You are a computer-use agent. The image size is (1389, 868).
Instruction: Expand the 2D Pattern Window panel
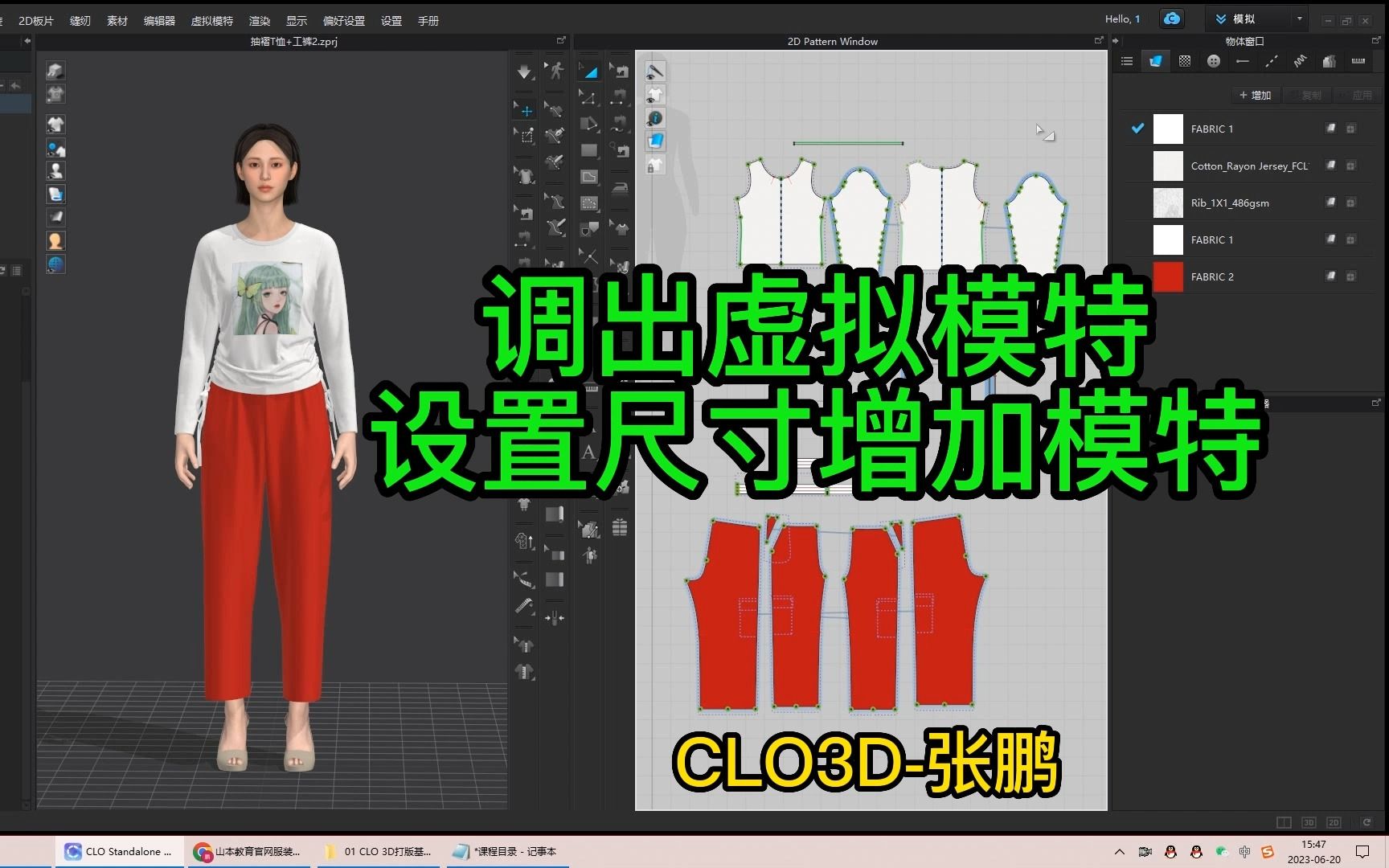[x=1099, y=40]
